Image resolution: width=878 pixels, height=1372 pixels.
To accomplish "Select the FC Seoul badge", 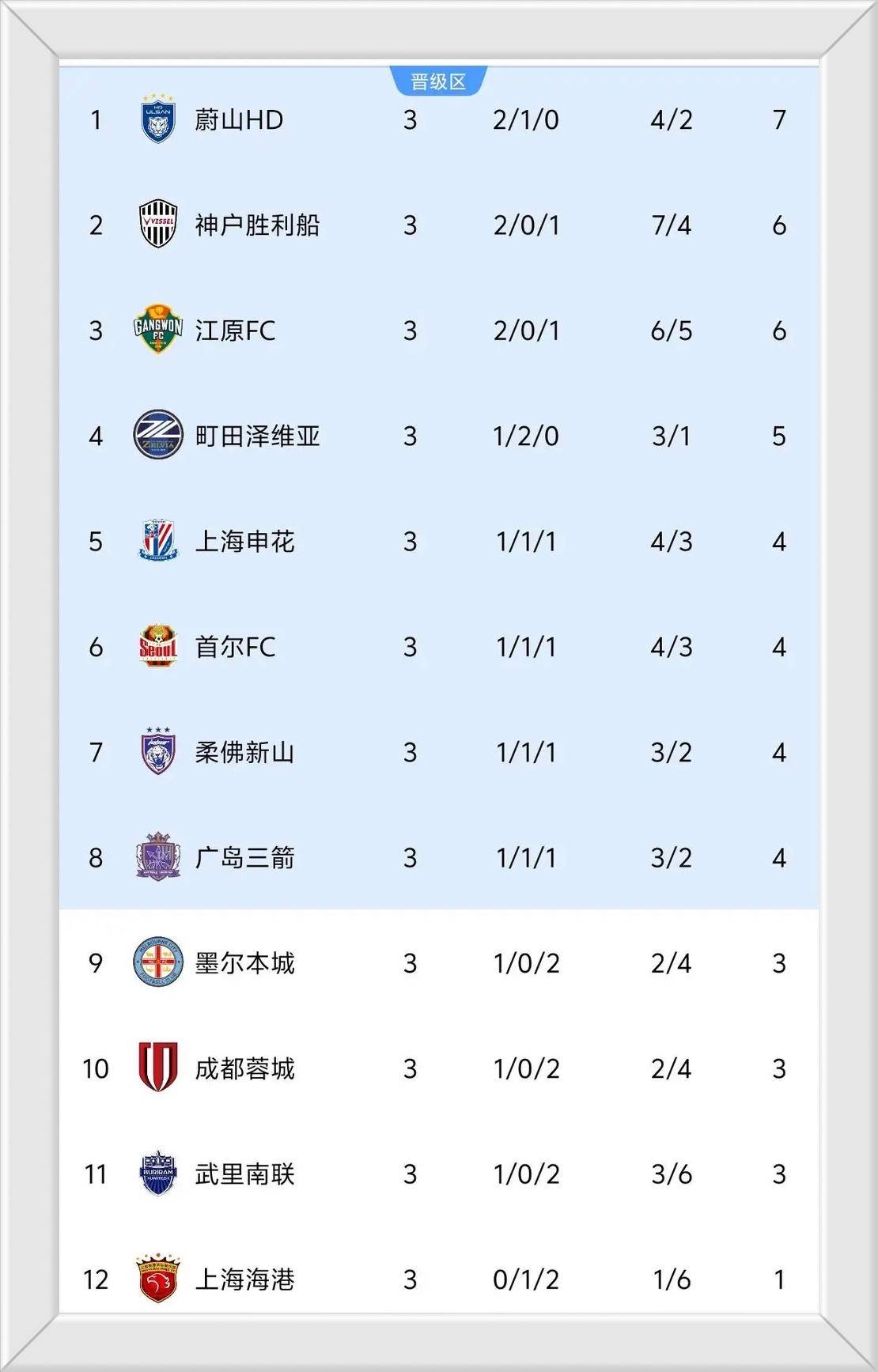I will (158, 646).
